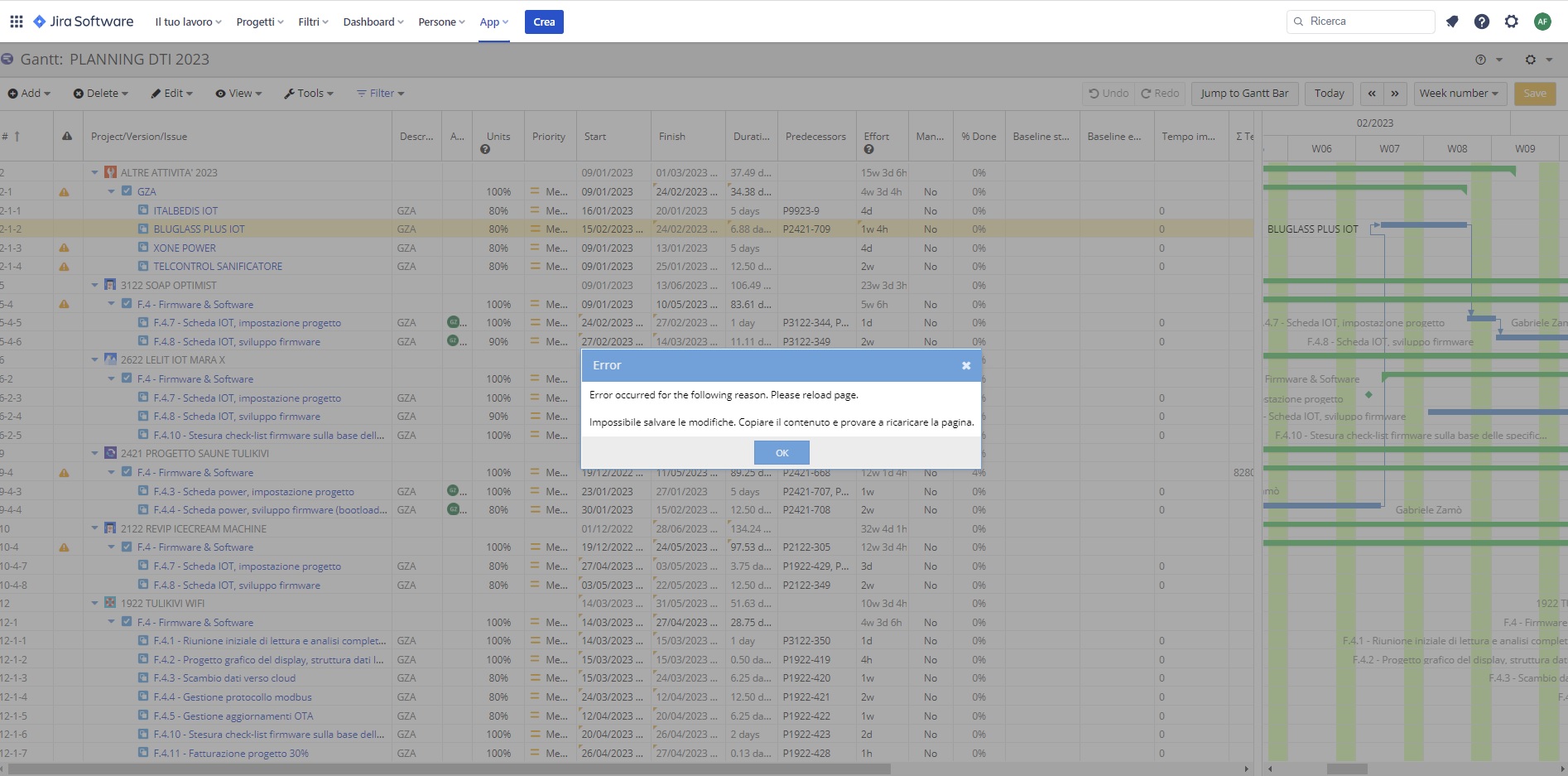Click the View eye icon

(x=219, y=93)
